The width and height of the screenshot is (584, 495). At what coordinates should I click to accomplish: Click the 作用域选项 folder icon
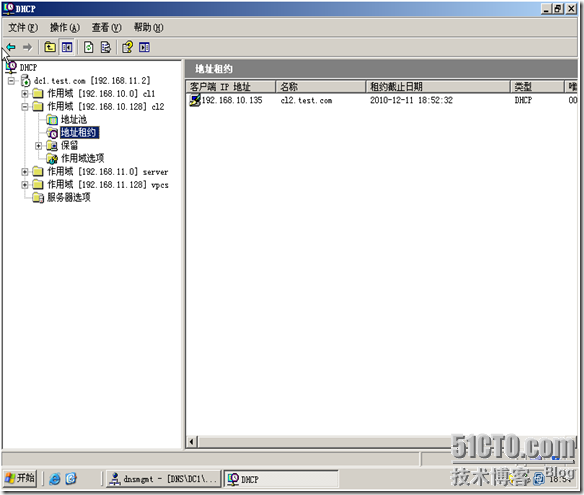tap(52, 159)
